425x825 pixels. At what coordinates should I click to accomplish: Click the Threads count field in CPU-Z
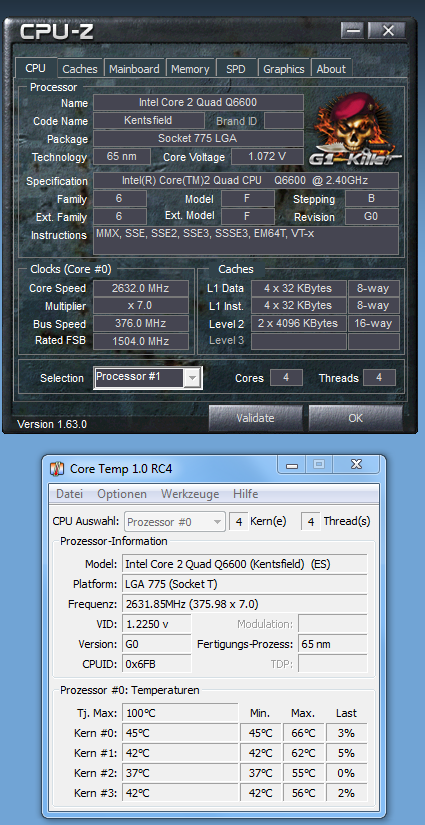(x=379, y=378)
